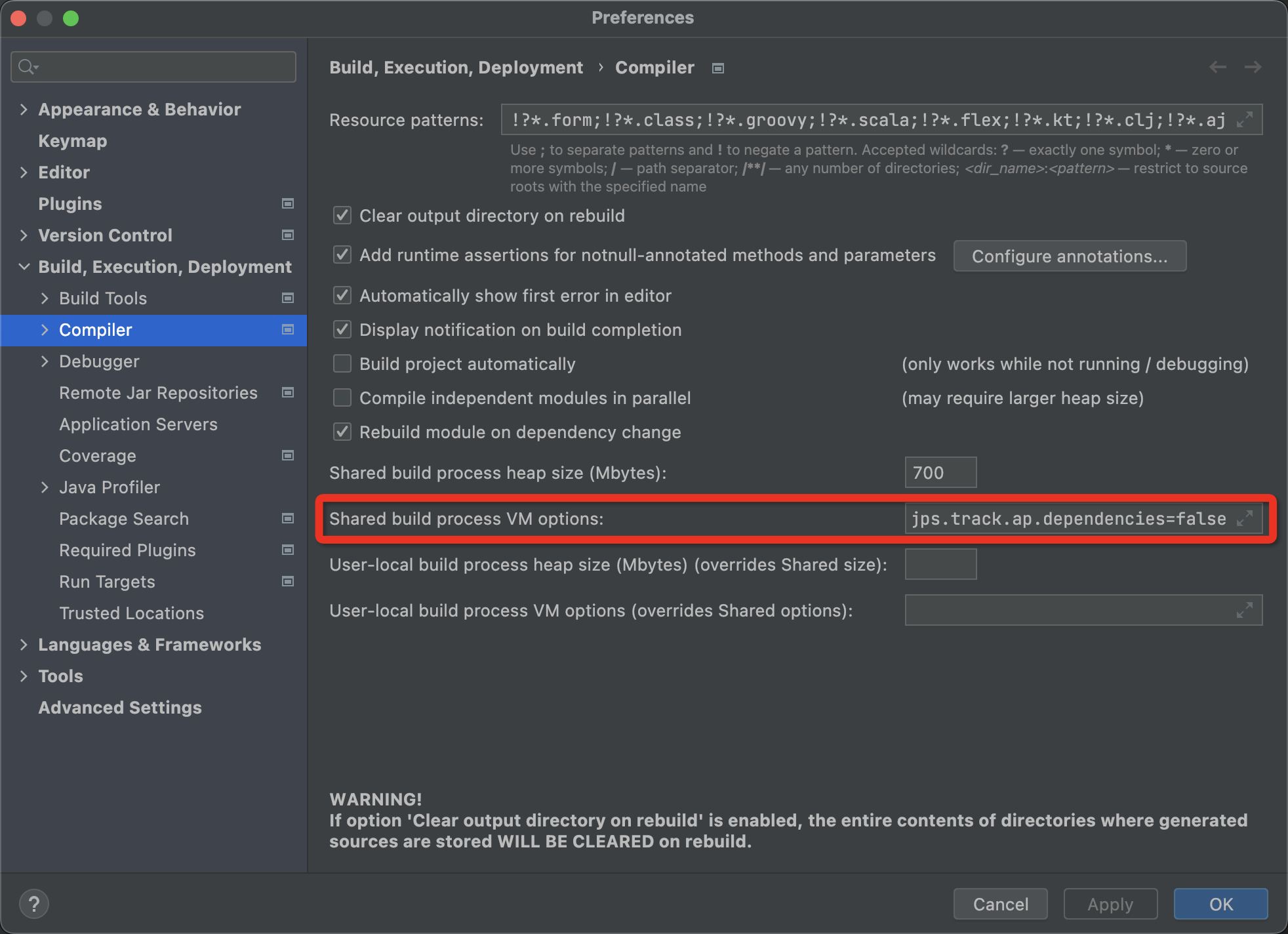Toggle Display notification on build completion

tap(342, 329)
